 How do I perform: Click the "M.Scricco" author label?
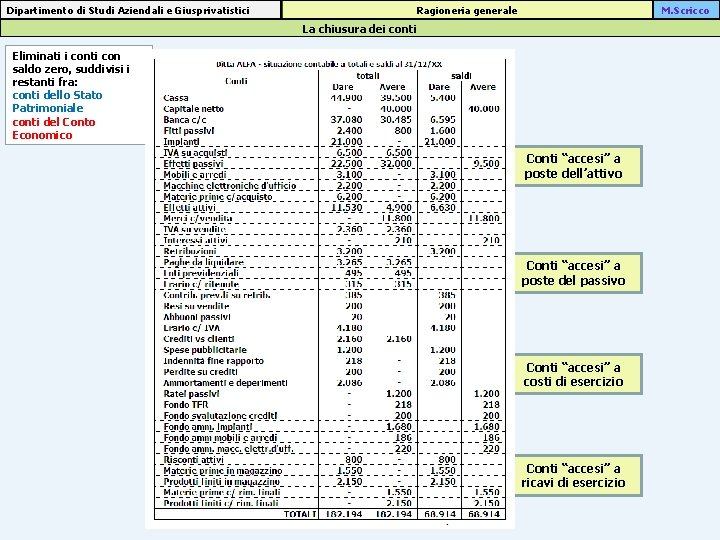point(686,10)
